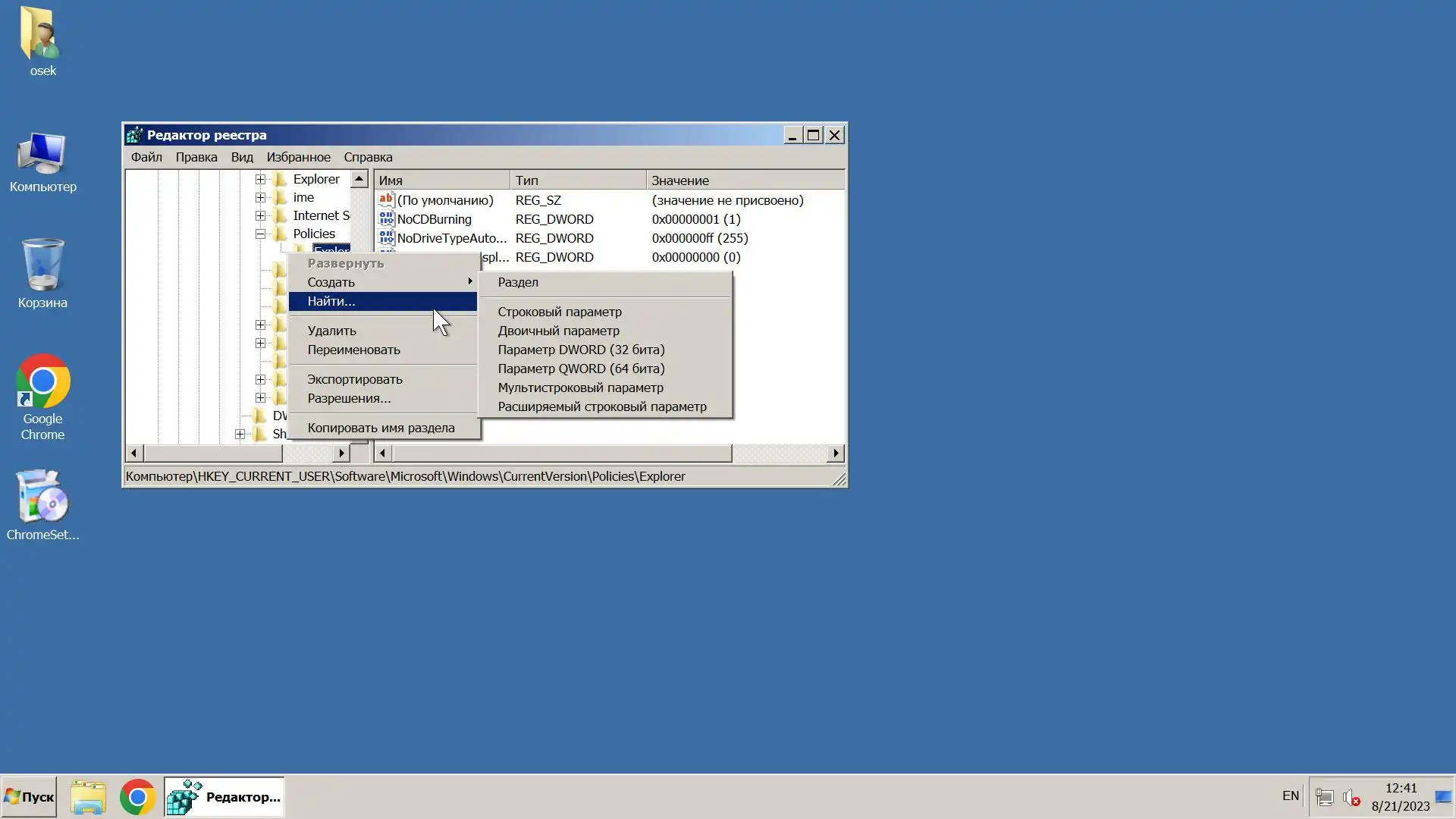Launch Google Chrome from the desktop shortcut
The height and width of the screenshot is (819, 1456).
point(42,381)
